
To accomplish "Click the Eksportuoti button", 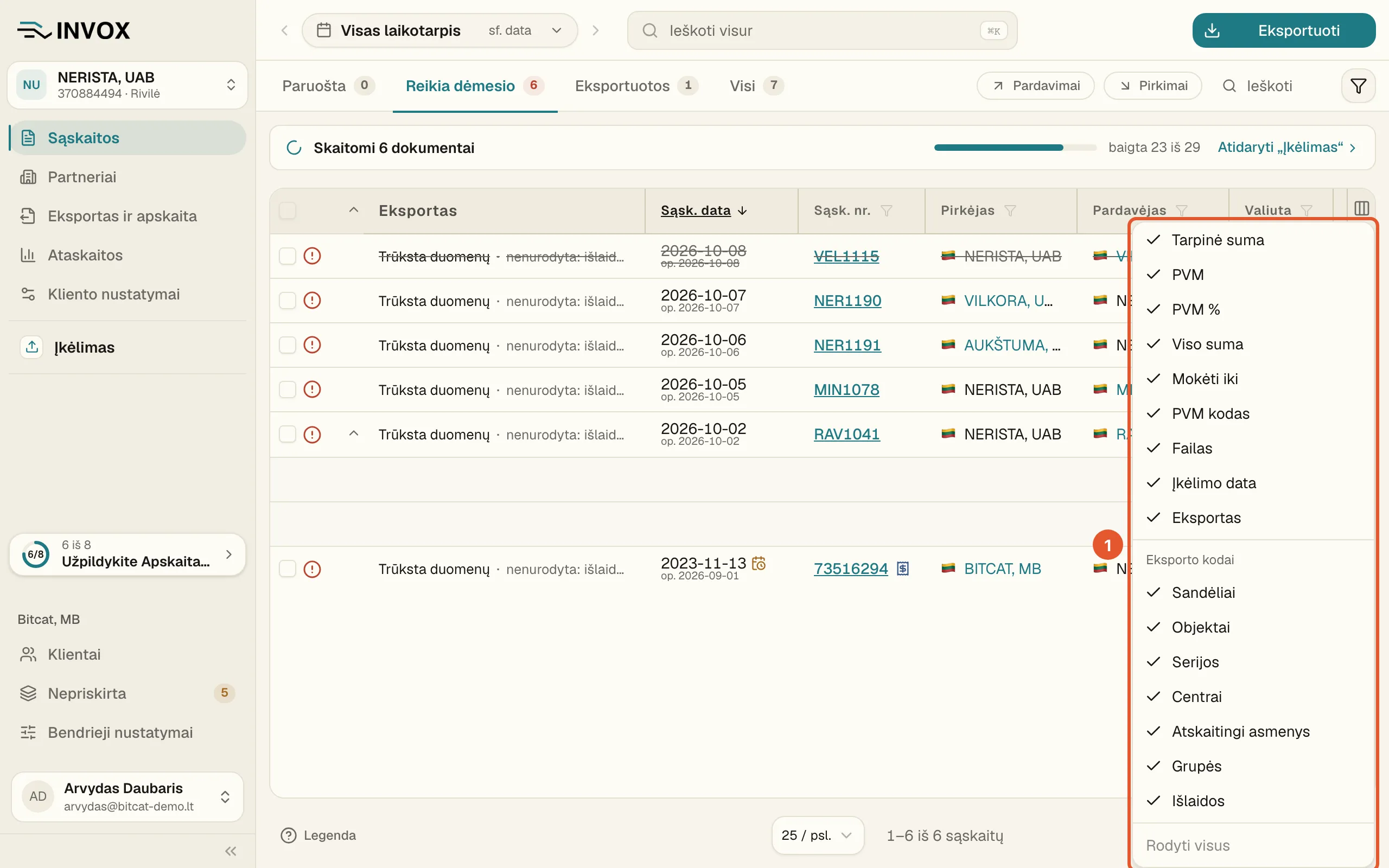I will [1283, 30].
